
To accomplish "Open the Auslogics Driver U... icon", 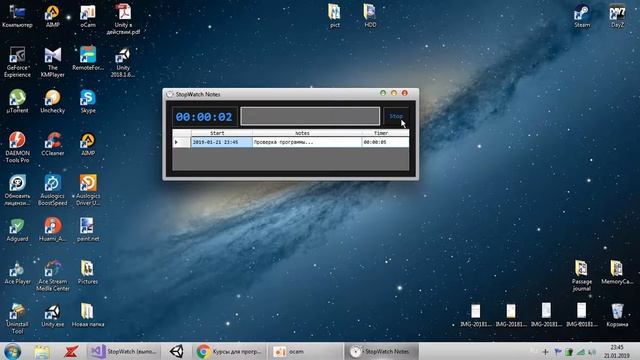I will point(88,190).
